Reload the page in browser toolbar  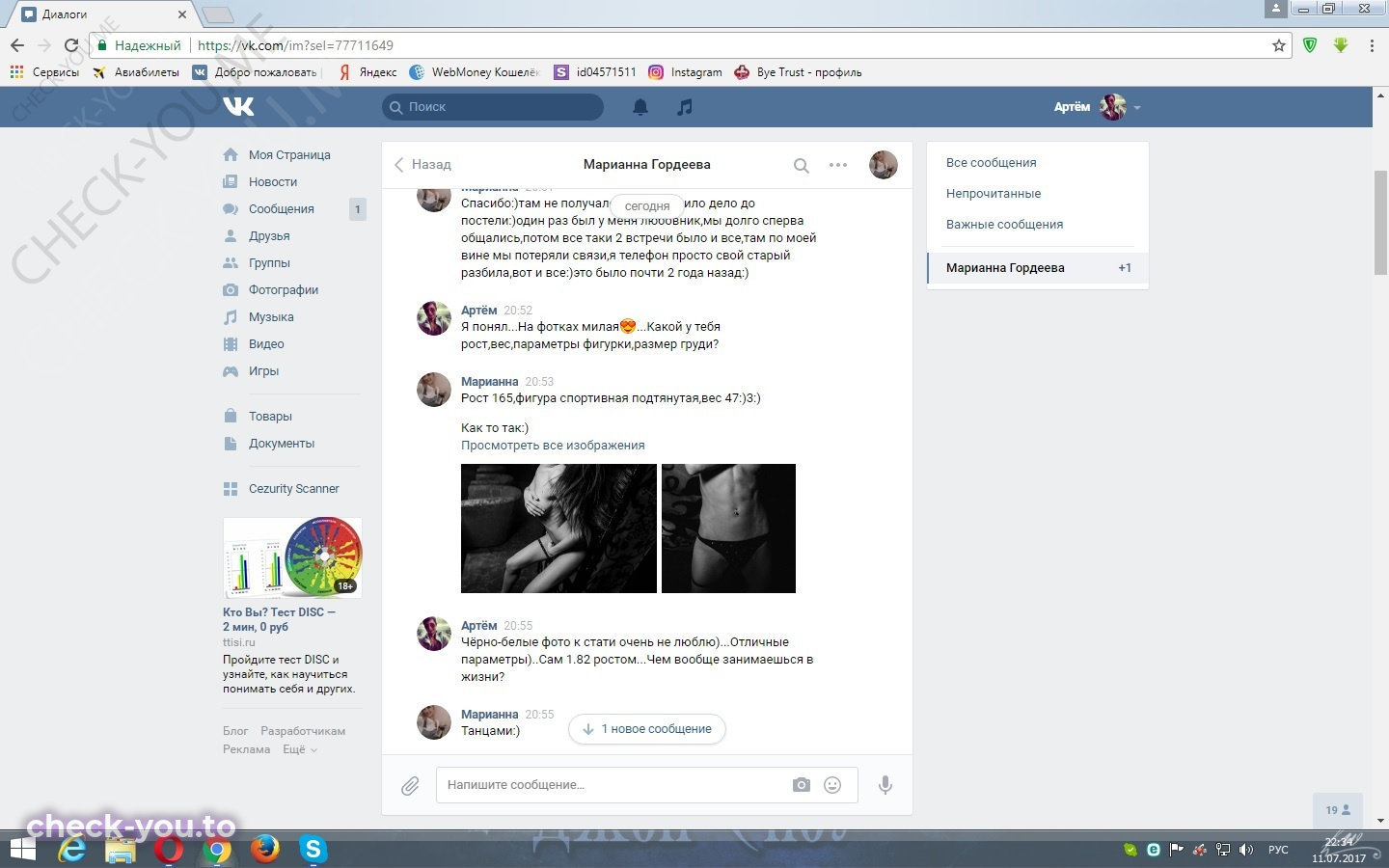[x=70, y=45]
